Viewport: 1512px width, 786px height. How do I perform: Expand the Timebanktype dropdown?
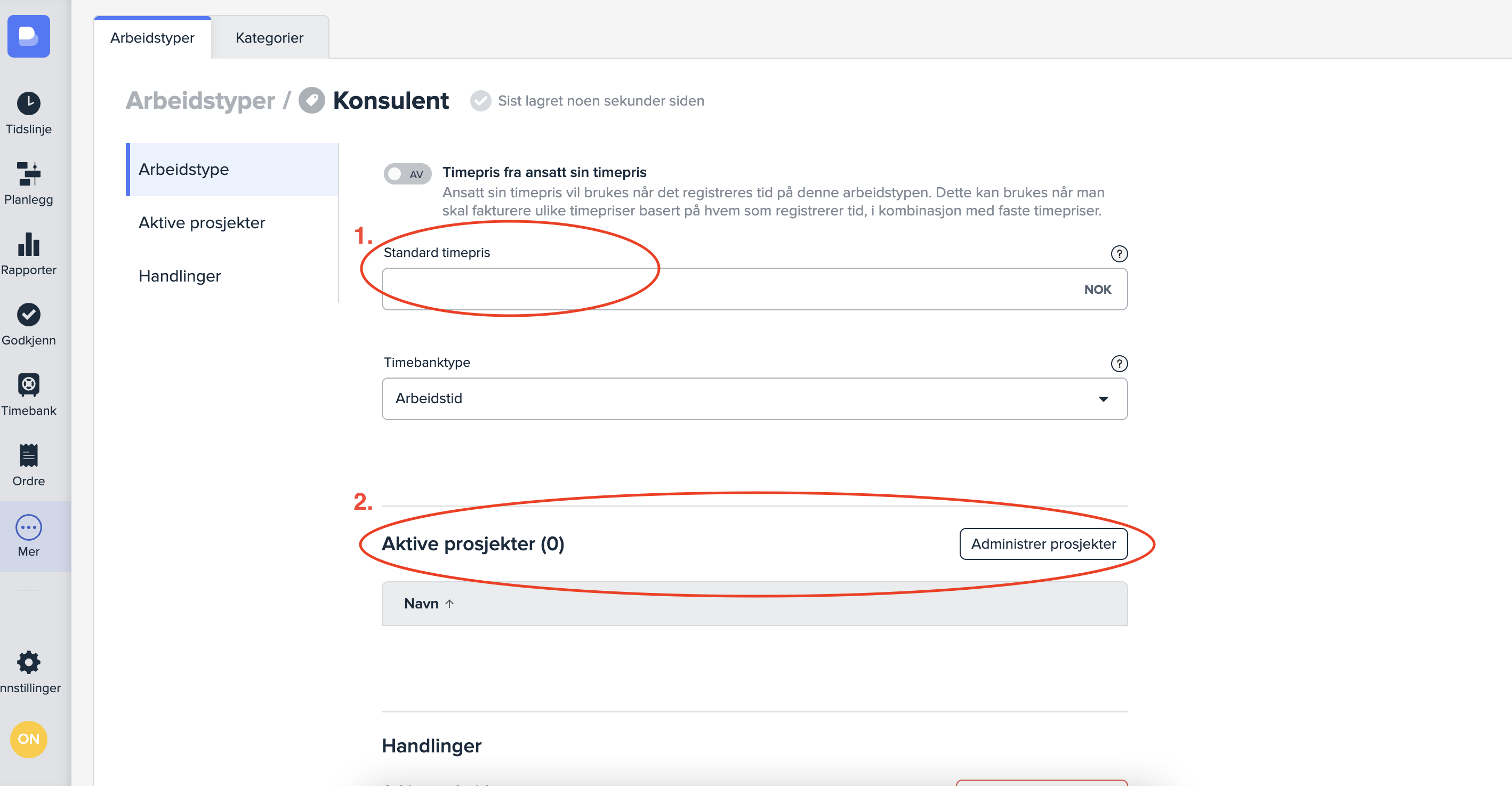click(754, 398)
